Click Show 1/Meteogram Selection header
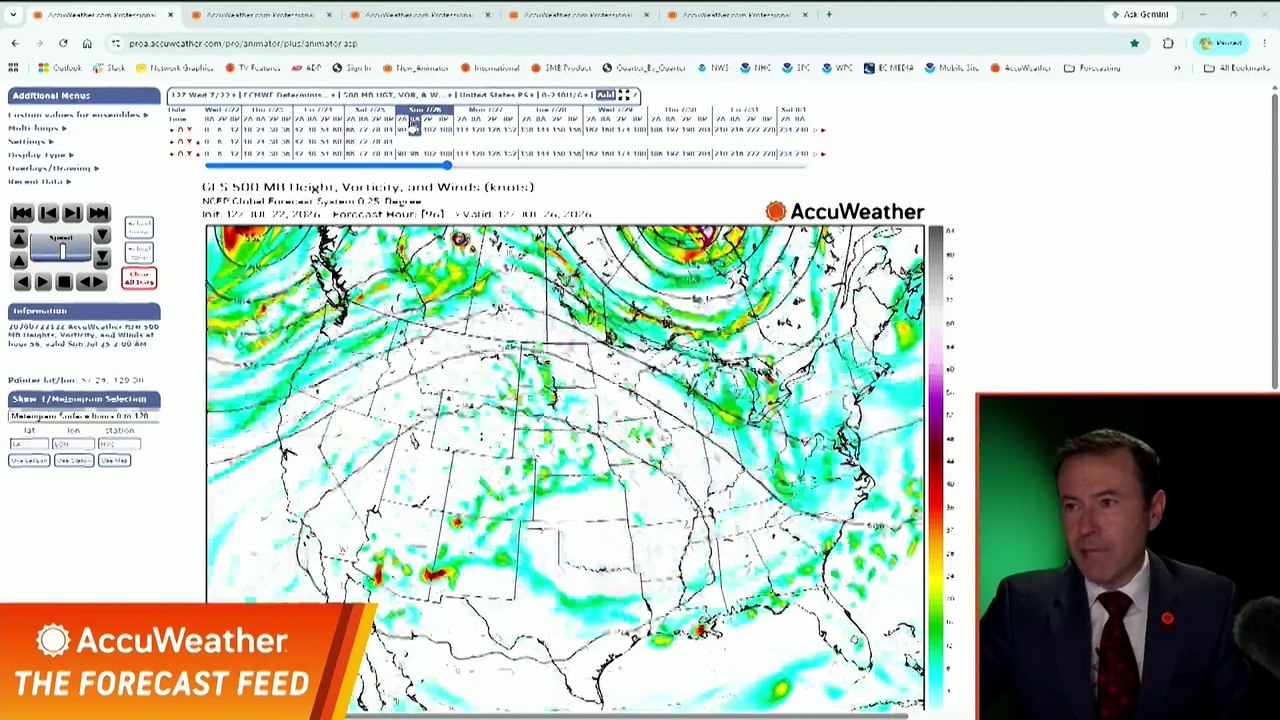 84,399
